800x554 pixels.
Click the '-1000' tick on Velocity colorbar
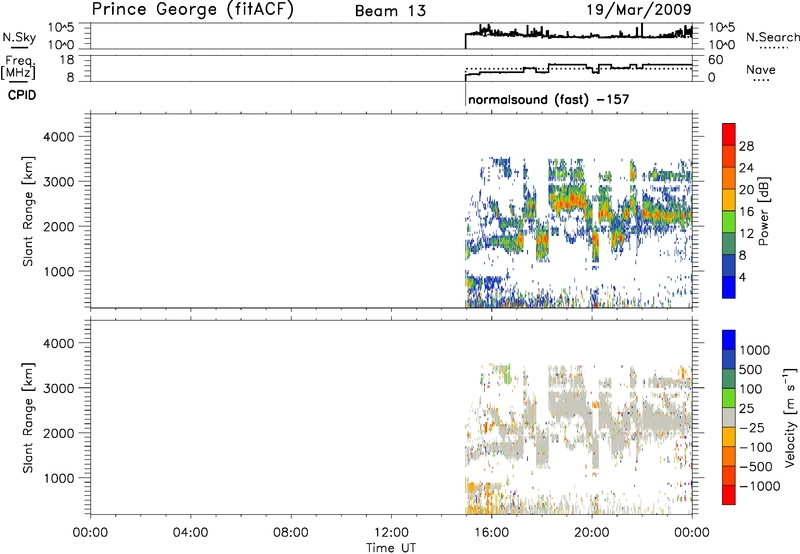(760, 486)
